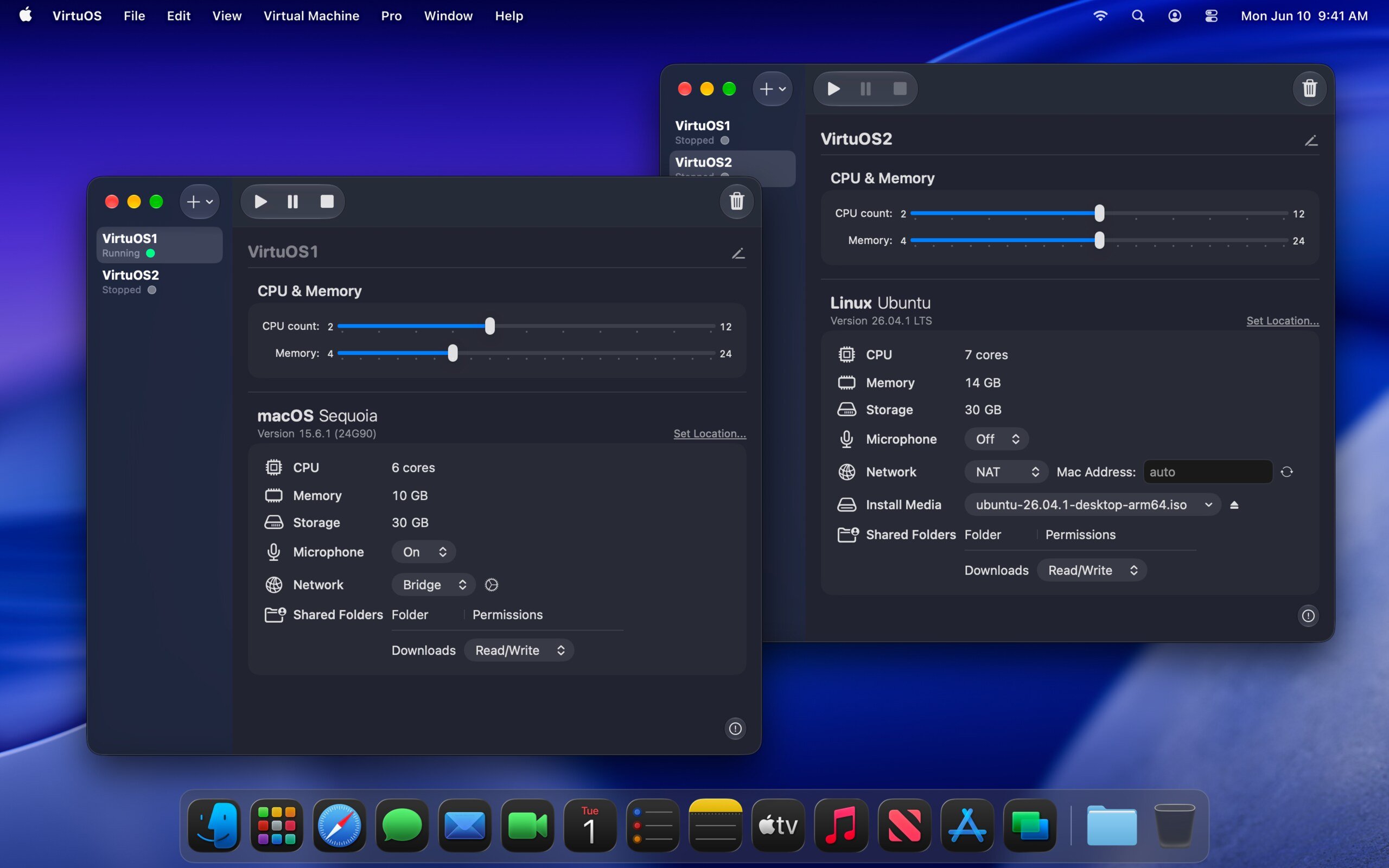The width and height of the screenshot is (1389, 868).
Task: Open the ubuntu iso Install Media dropdown
Action: pyautogui.click(x=1092, y=505)
